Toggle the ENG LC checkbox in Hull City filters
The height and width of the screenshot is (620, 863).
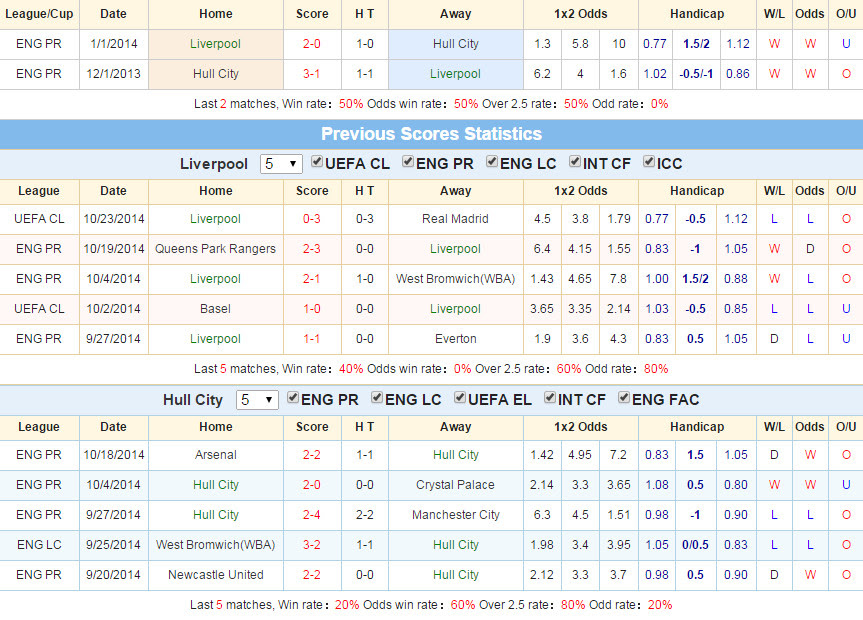click(377, 398)
